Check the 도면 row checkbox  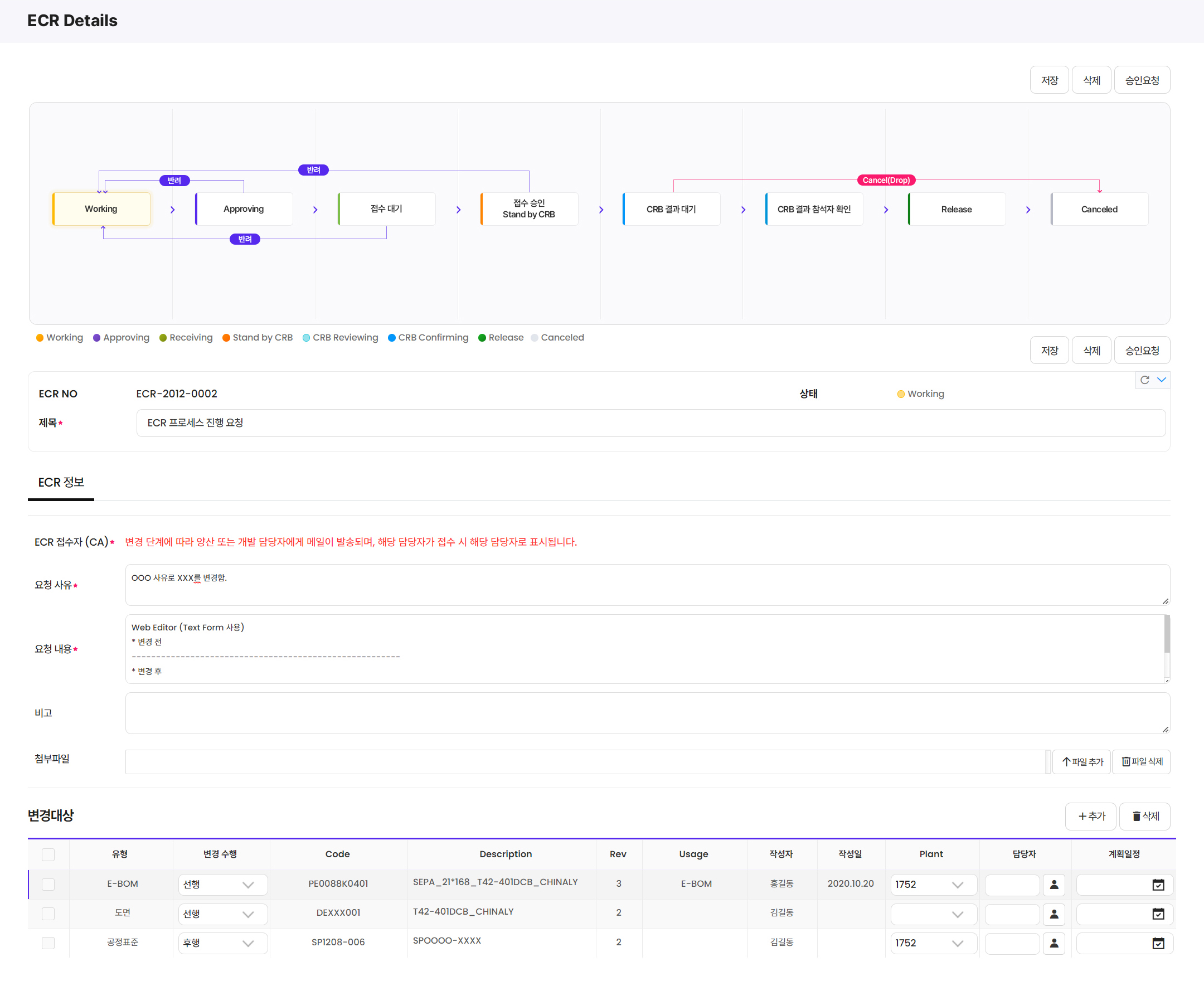point(48,914)
